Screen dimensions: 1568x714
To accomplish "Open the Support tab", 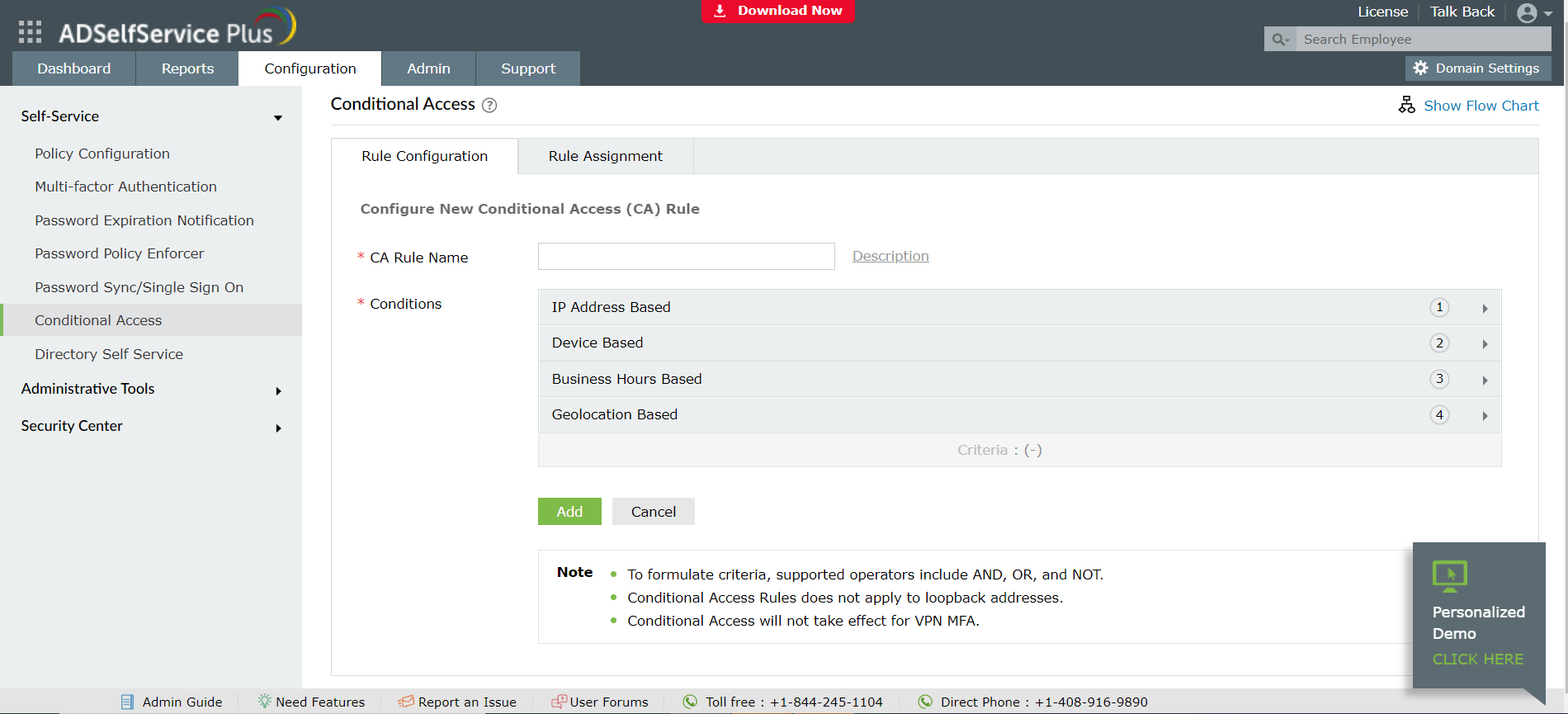I will [528, 69].
